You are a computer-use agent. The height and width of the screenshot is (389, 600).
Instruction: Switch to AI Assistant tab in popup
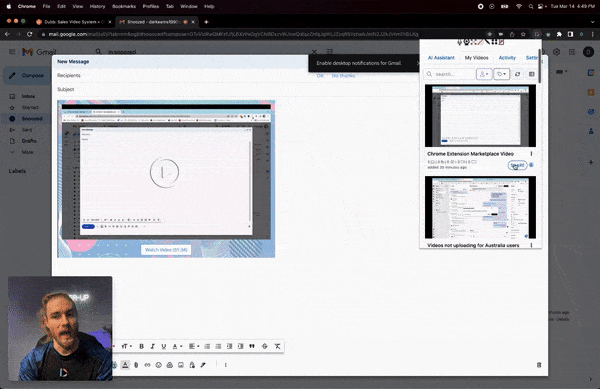[441, 58]
